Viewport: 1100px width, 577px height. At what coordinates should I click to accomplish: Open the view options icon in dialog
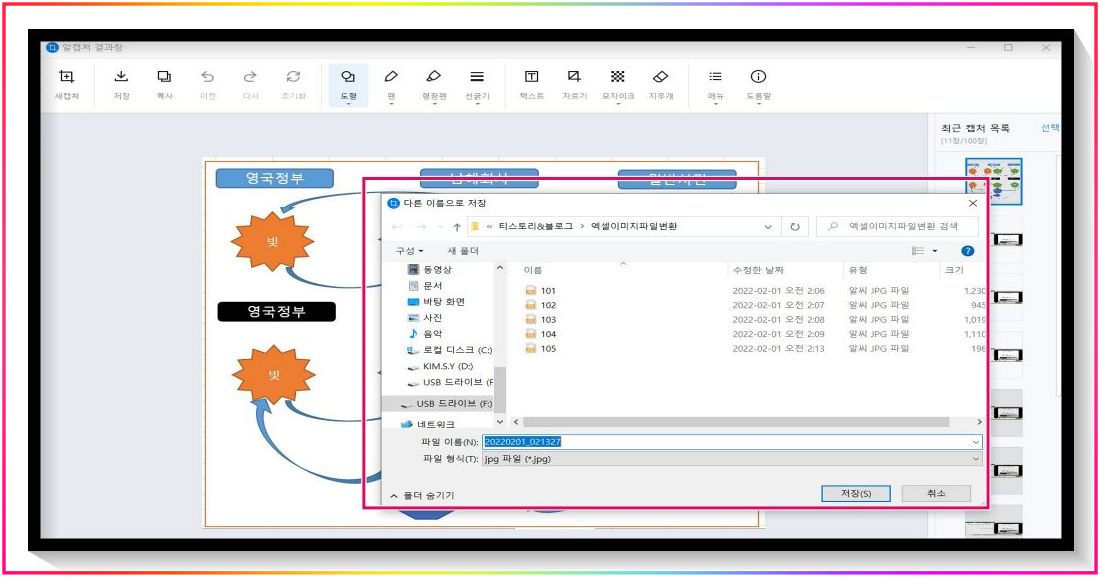(x=918, y=251)
